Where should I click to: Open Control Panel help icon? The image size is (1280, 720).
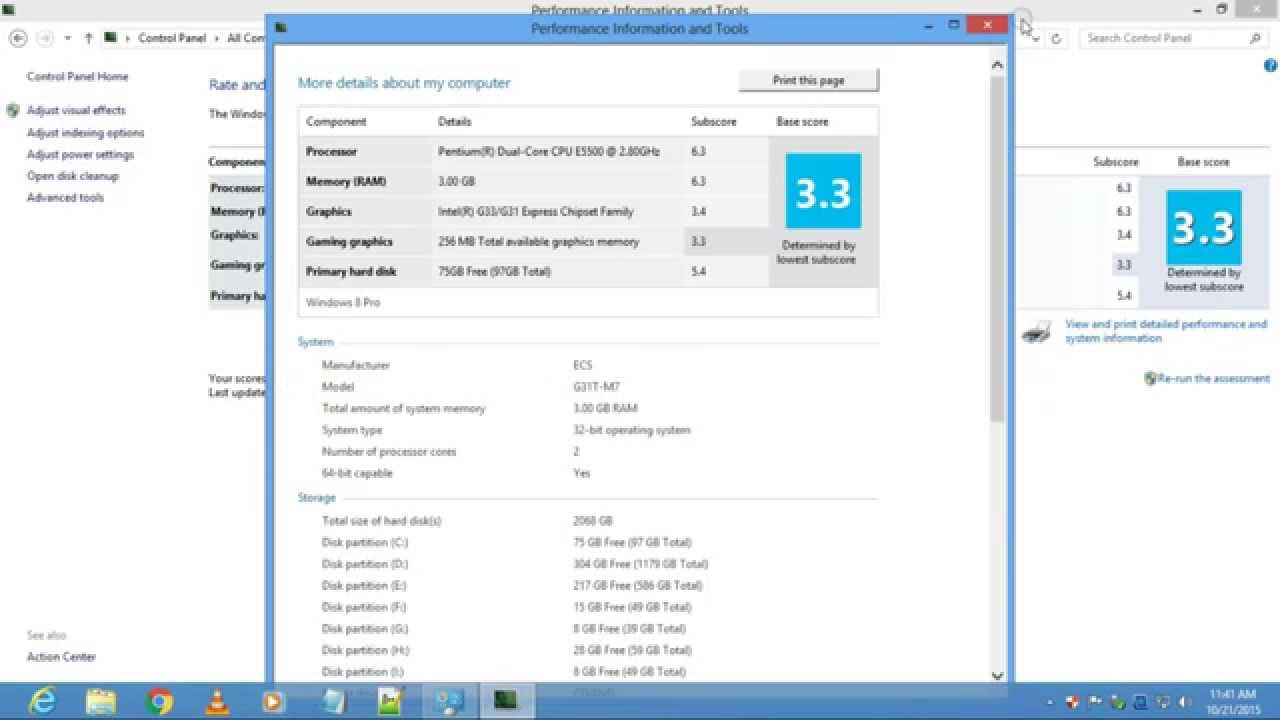click(1271, 66)
